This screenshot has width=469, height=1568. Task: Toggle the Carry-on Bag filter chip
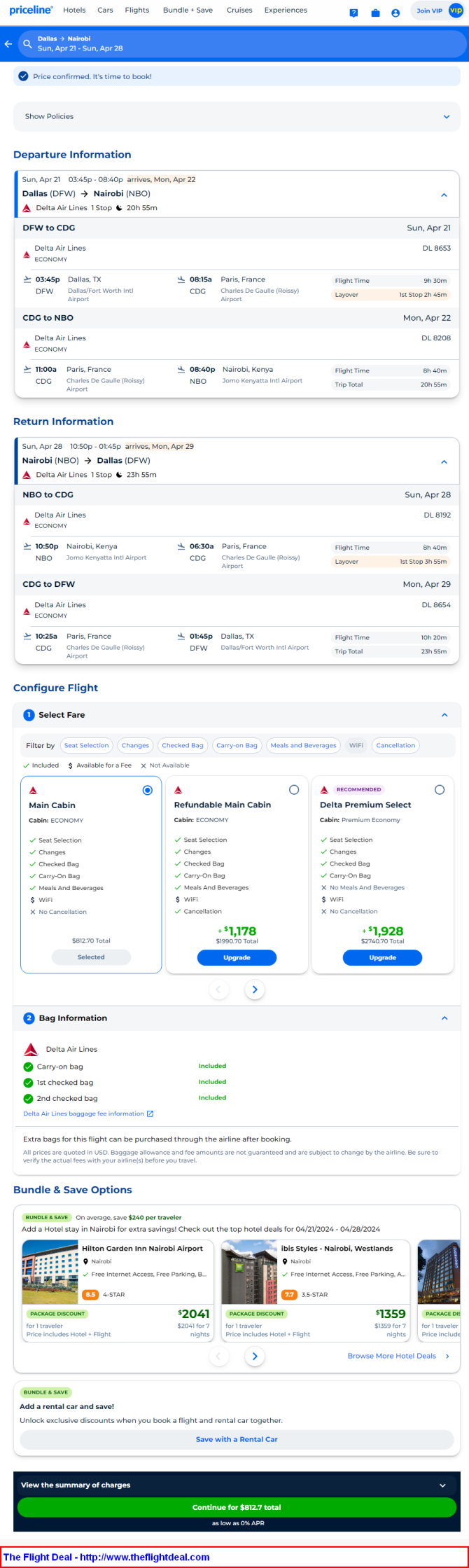[237, 745]
